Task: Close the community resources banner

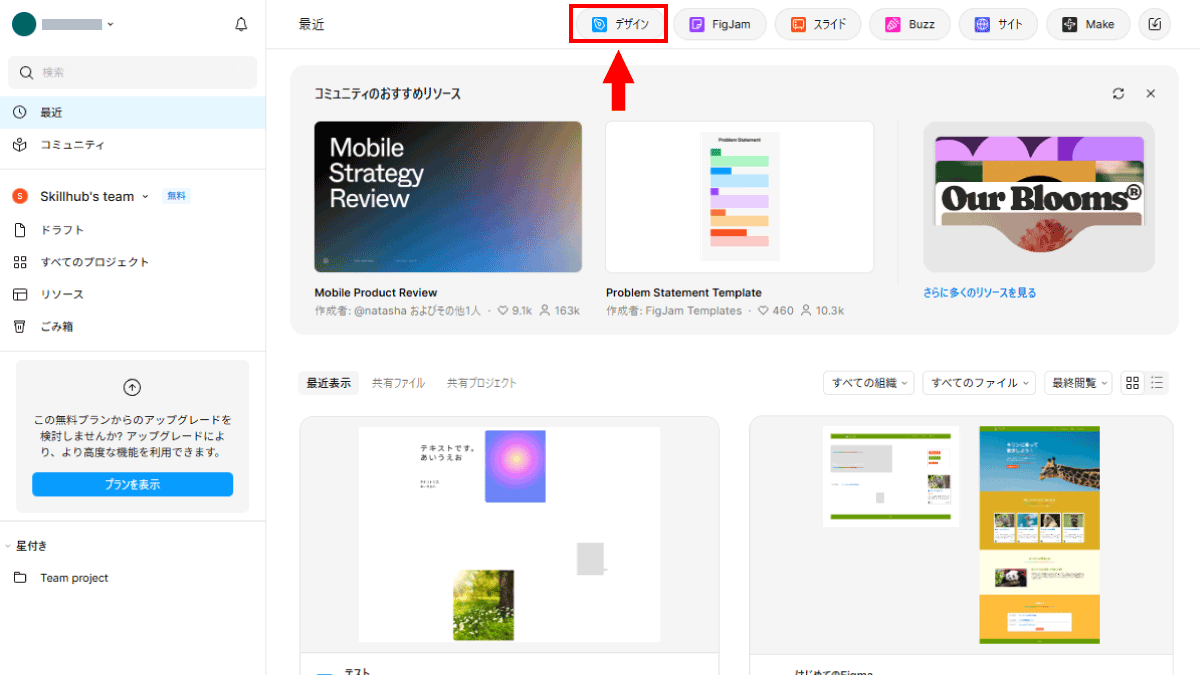Action: [1150, 93]
